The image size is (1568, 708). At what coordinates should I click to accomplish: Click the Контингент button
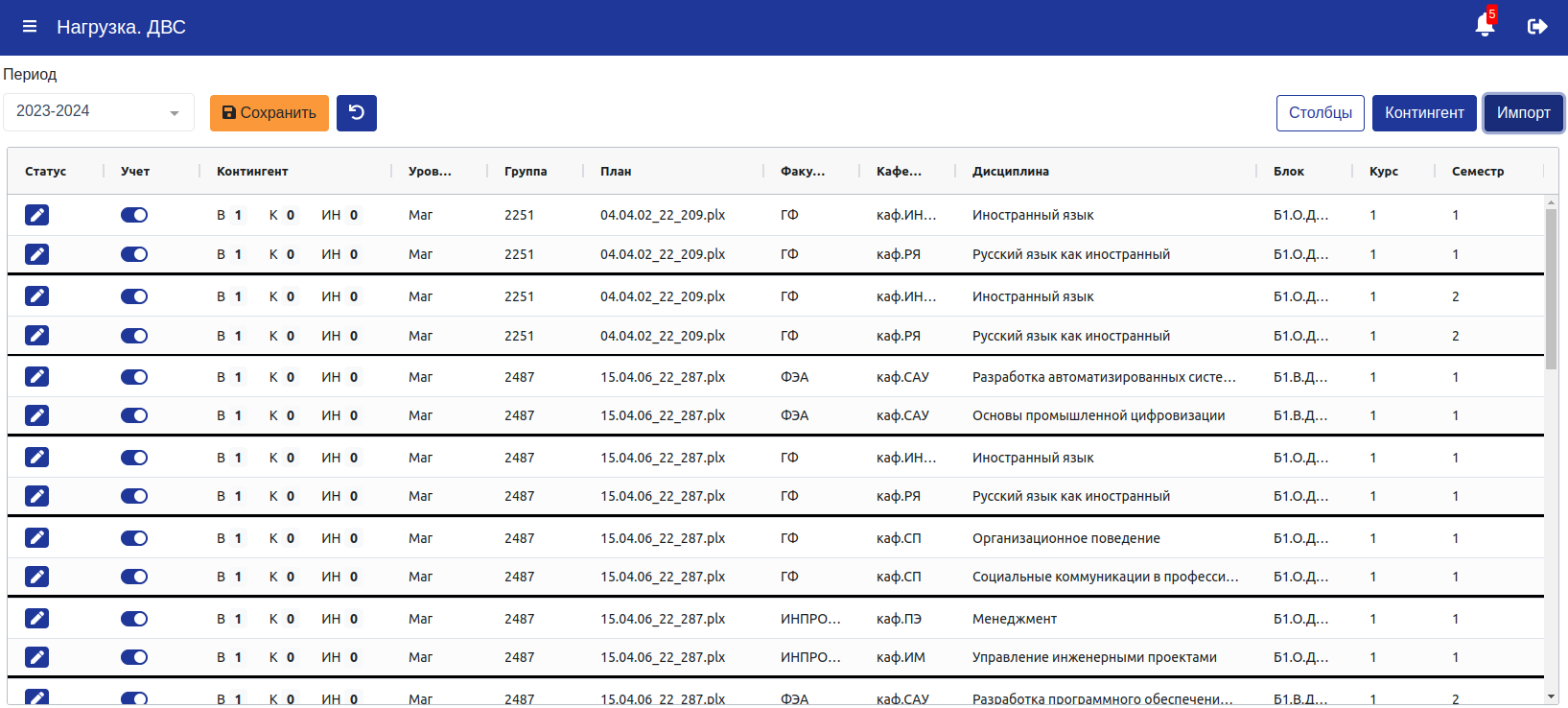[1424, 113]
